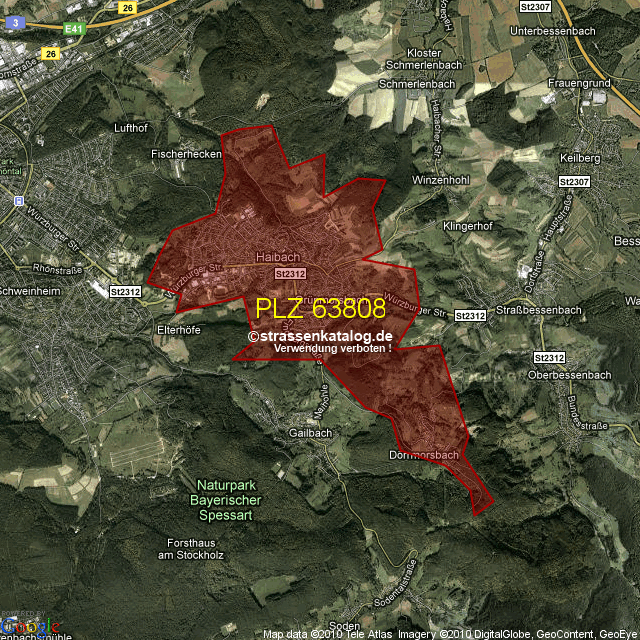Image resolution: width=640 pixels, height=640 pixels.
Task: Select the Dörrmorsbach place label
Action: (423, 456)
